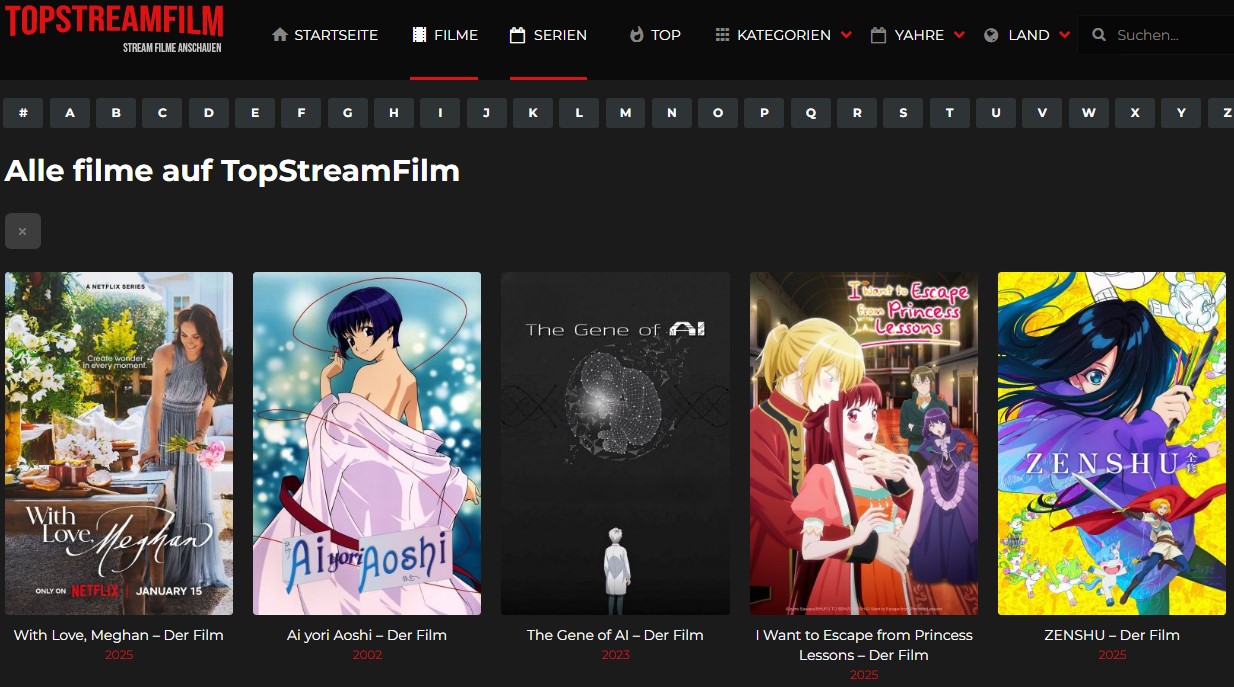Viewport: 1234px width, 687px height.
Task: Filter movies by letter M
Action: tap(625, 113)
